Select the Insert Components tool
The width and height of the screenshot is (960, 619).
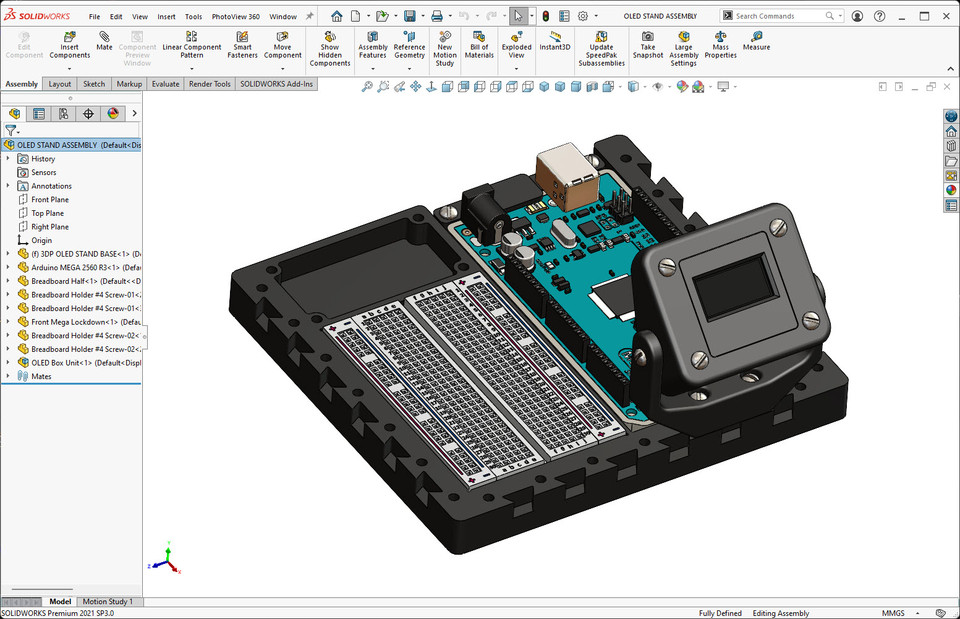[69, 47]
